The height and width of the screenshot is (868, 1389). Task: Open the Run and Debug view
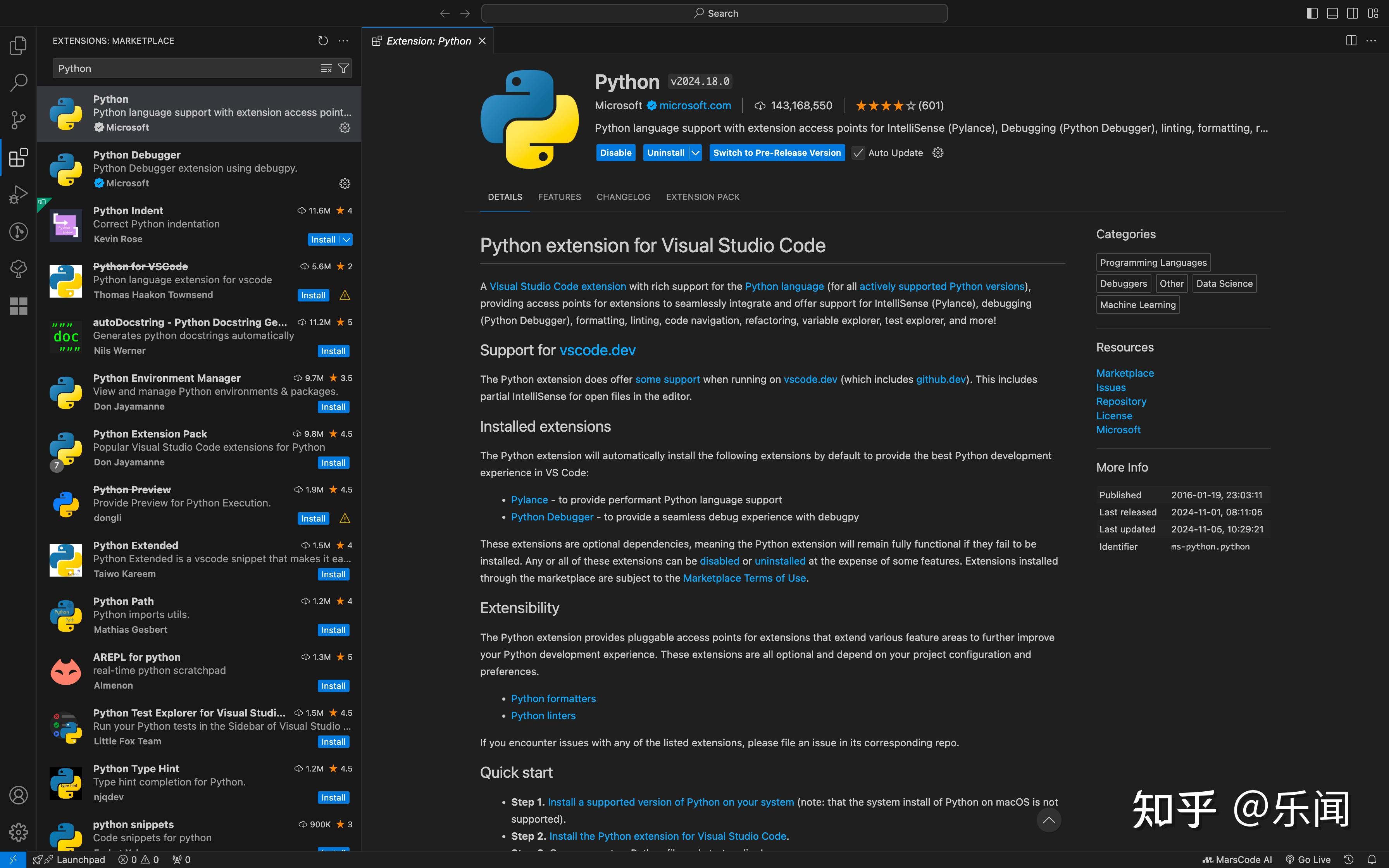(x=18, y=195)
